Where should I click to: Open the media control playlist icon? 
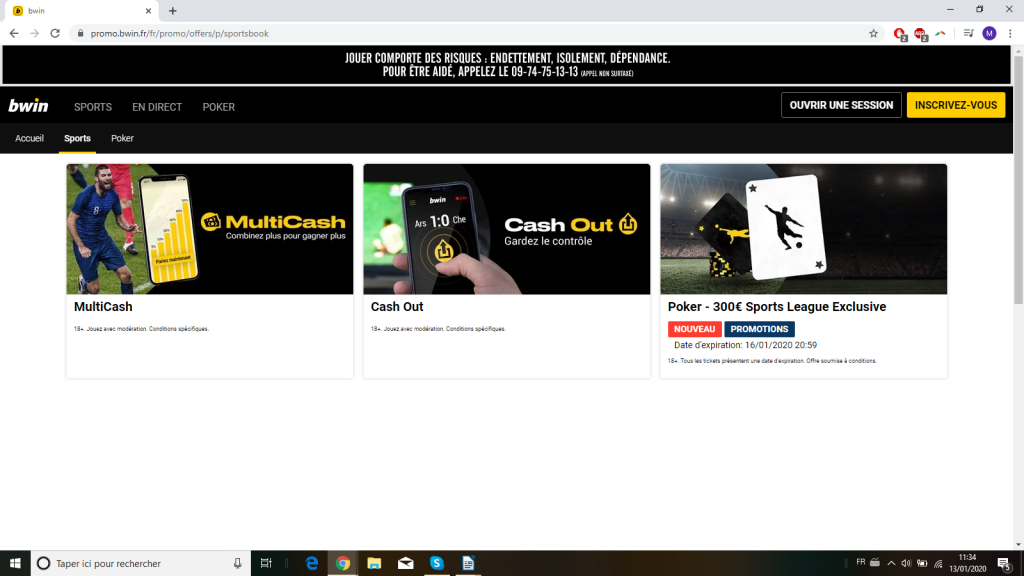point(968,33)
